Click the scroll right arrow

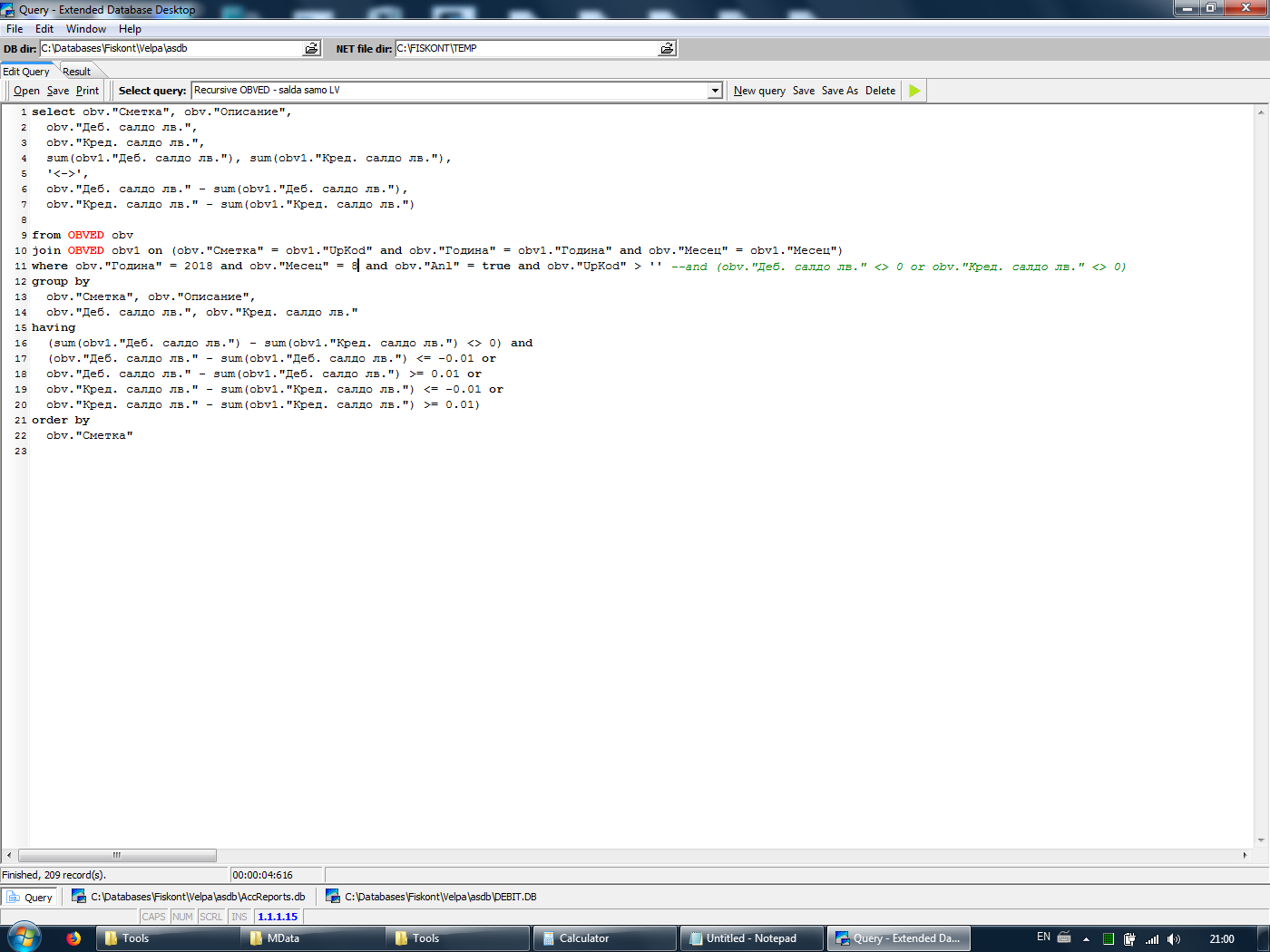[1245, 855]
